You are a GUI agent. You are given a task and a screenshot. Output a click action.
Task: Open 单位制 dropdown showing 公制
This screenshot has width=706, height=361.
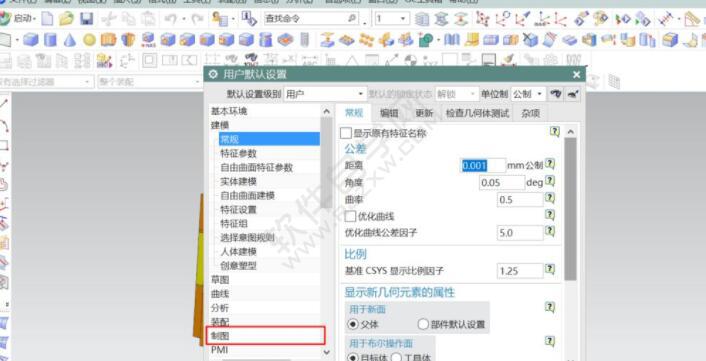coord(529,94)
